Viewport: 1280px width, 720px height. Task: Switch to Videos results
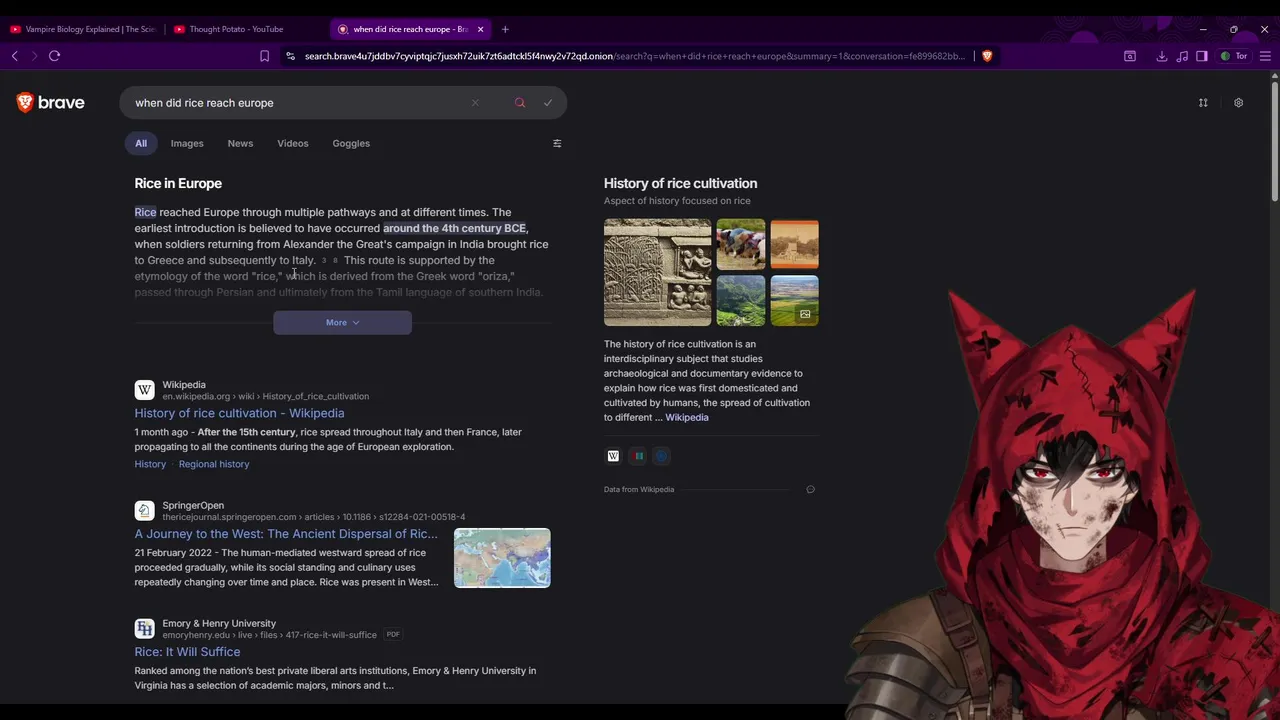293,143
